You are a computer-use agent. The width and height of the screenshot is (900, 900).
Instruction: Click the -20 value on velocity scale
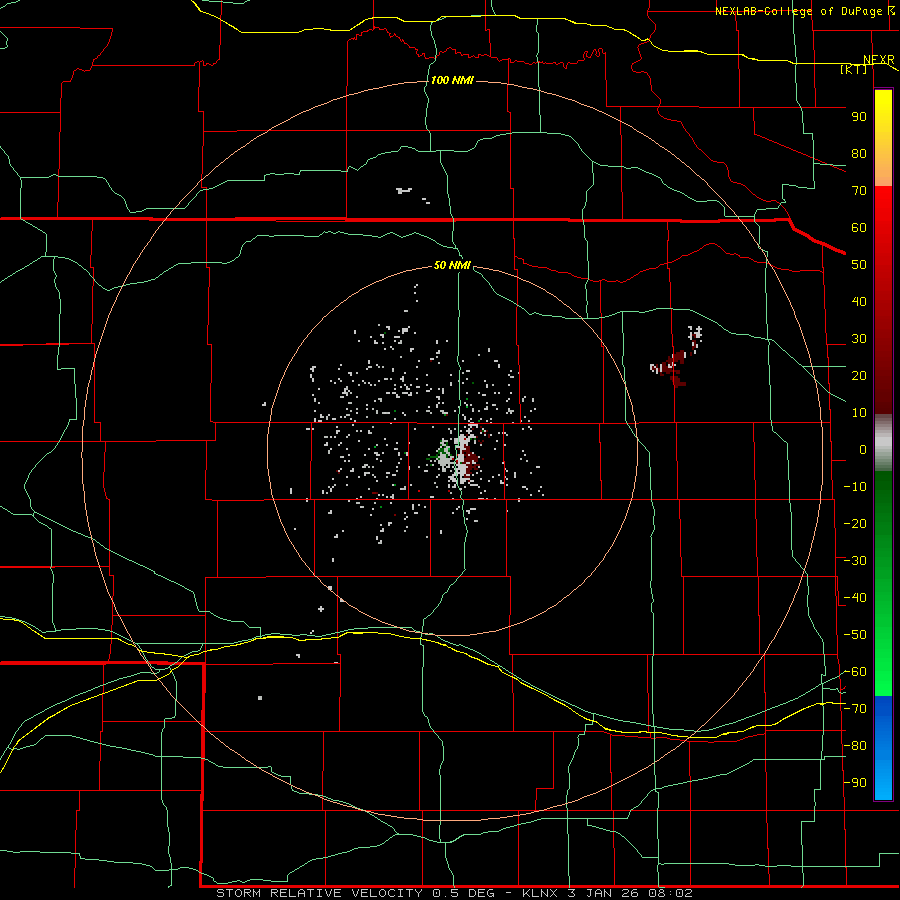tap(855, 524)
